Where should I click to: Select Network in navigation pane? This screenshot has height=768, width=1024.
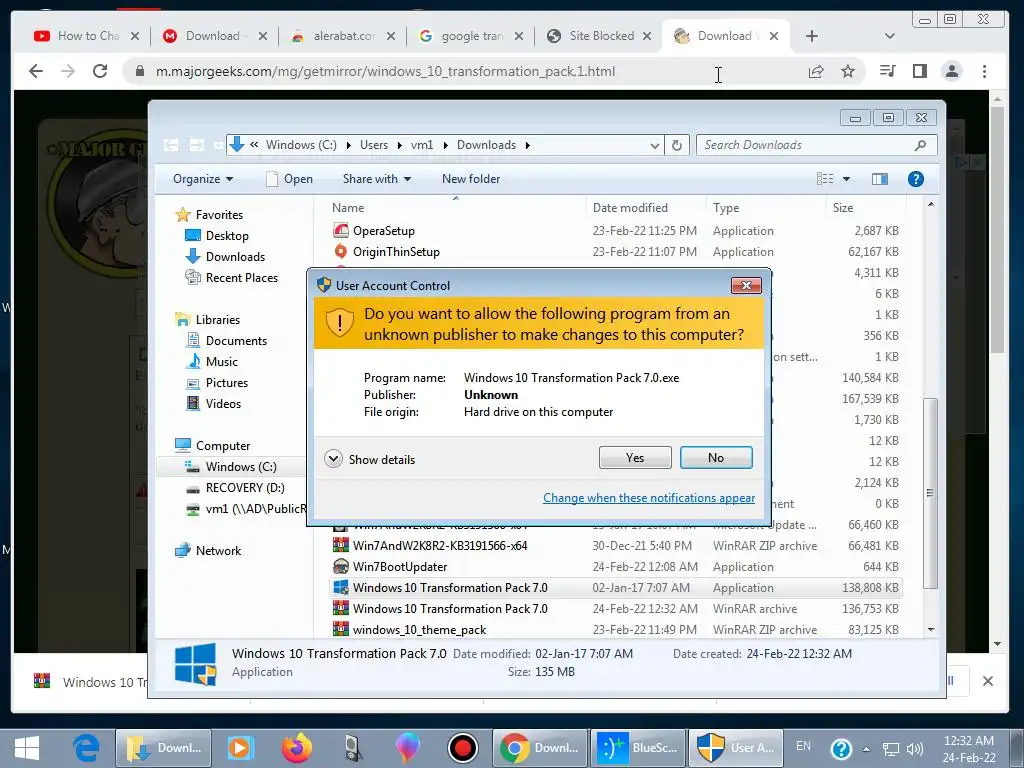208,551
